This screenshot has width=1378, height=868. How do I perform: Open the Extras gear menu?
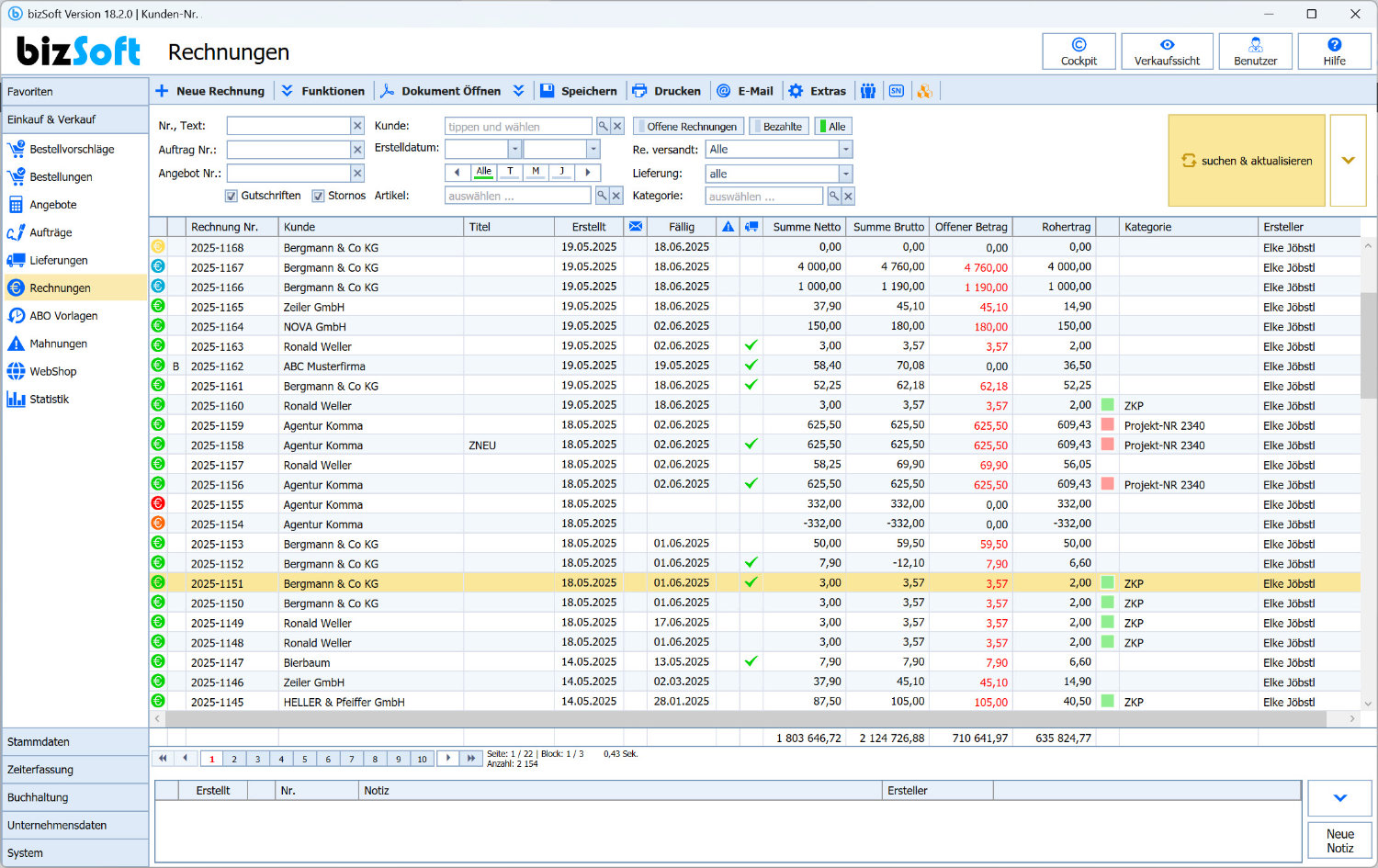click(817, 91)
